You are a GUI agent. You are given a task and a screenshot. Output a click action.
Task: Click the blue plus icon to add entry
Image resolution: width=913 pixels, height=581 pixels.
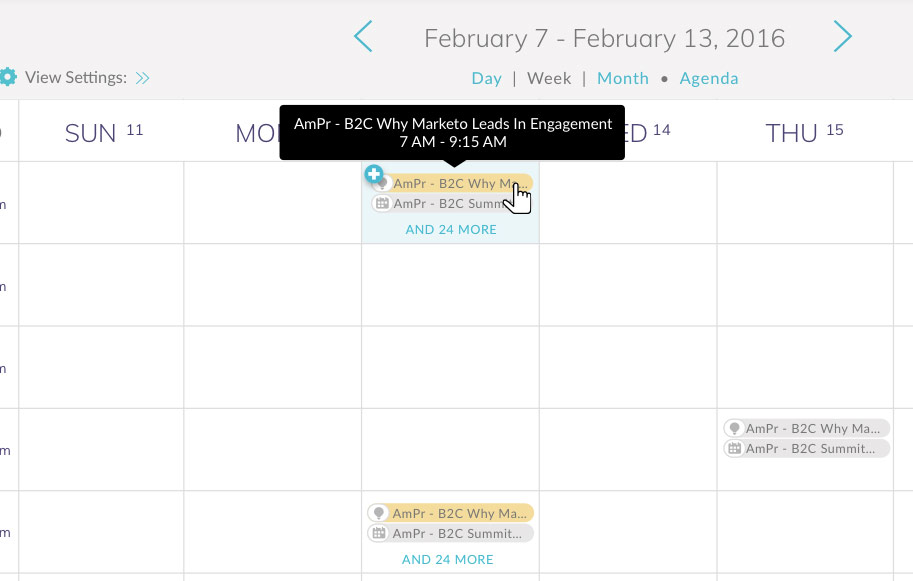point(374,175)
